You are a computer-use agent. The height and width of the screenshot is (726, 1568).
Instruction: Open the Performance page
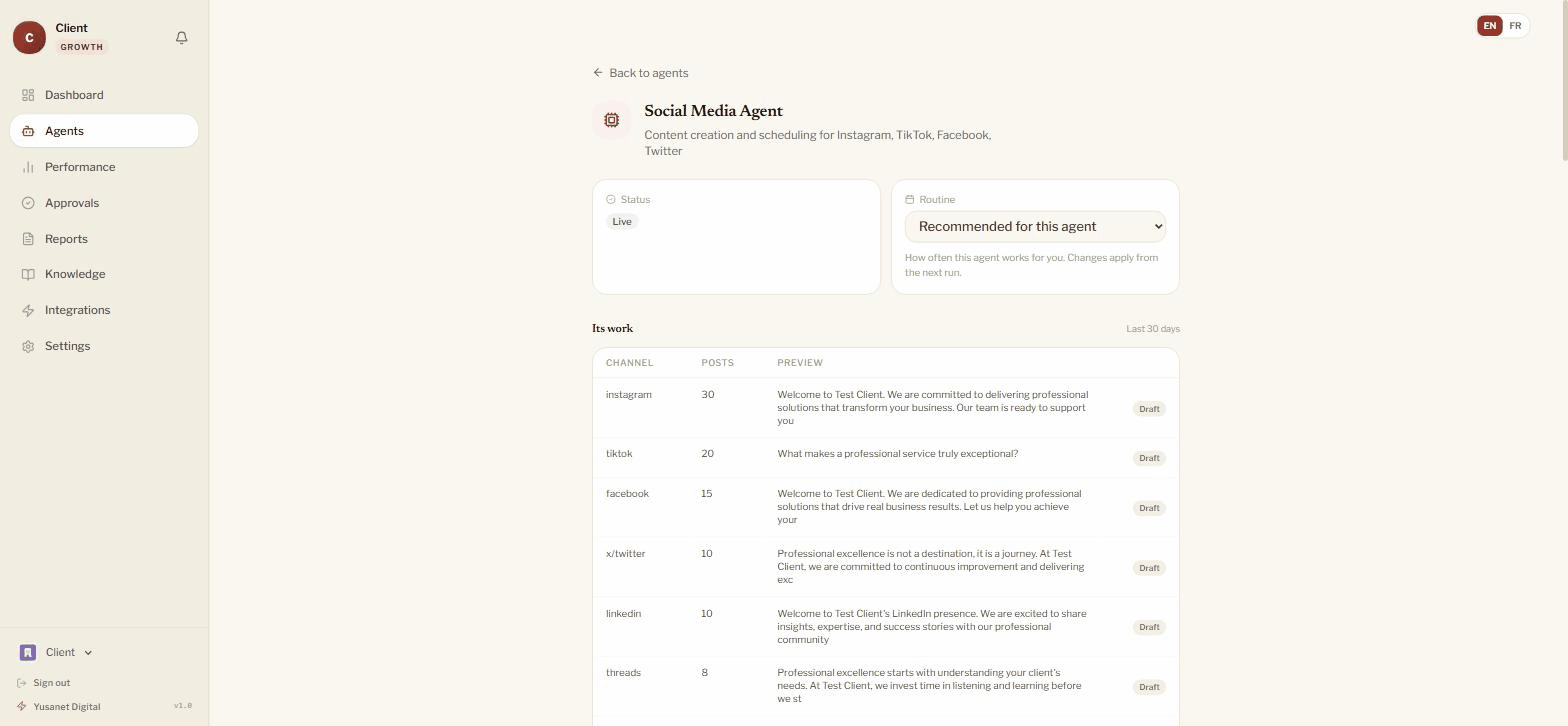click(x=104, y=167)
